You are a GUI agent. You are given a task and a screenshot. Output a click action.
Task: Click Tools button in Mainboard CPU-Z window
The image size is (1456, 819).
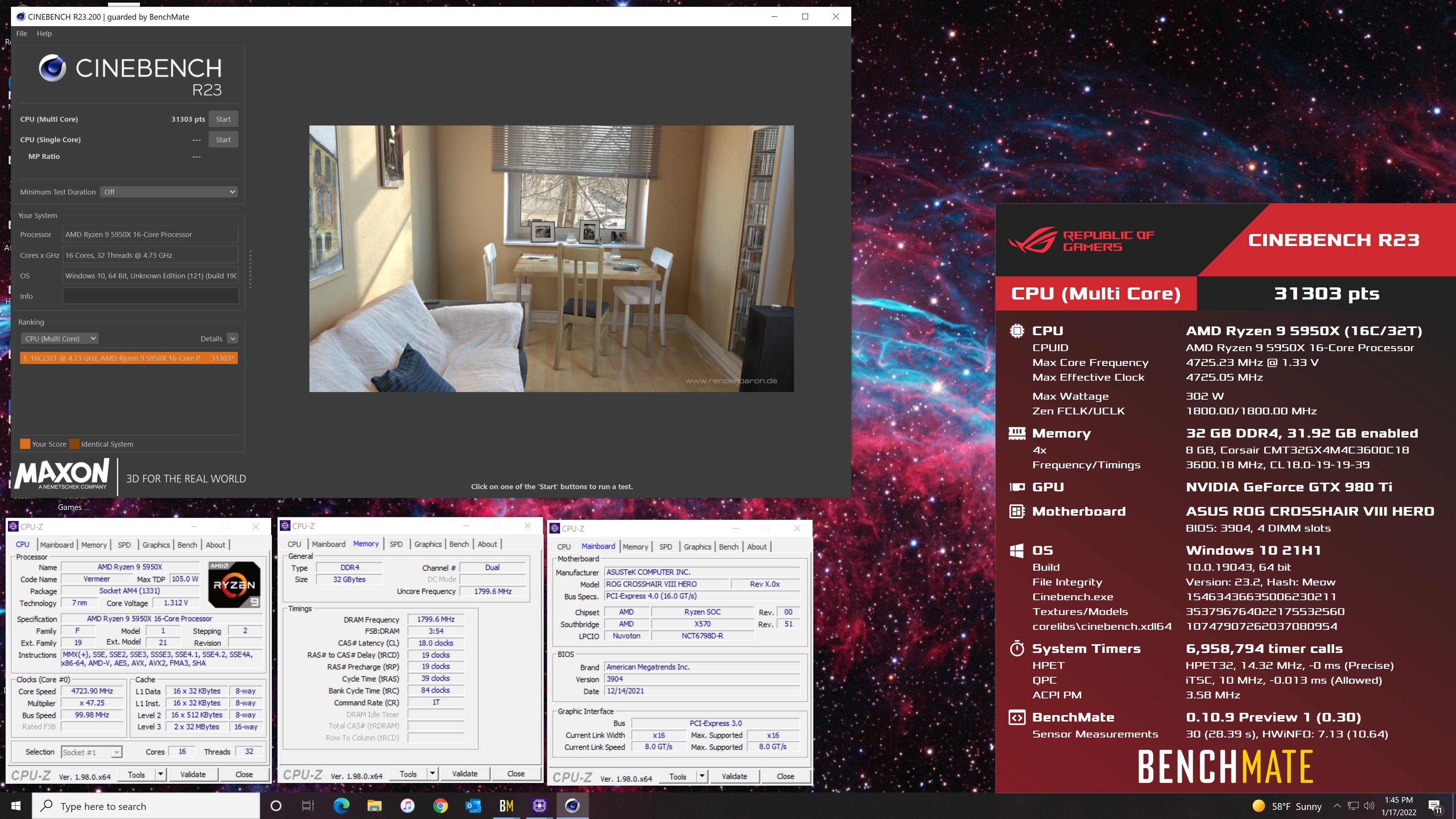pos(678,777)
